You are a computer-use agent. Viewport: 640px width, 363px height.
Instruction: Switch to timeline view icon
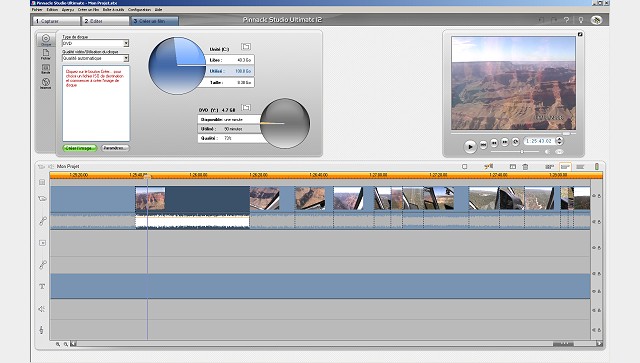tap(565, 167)
